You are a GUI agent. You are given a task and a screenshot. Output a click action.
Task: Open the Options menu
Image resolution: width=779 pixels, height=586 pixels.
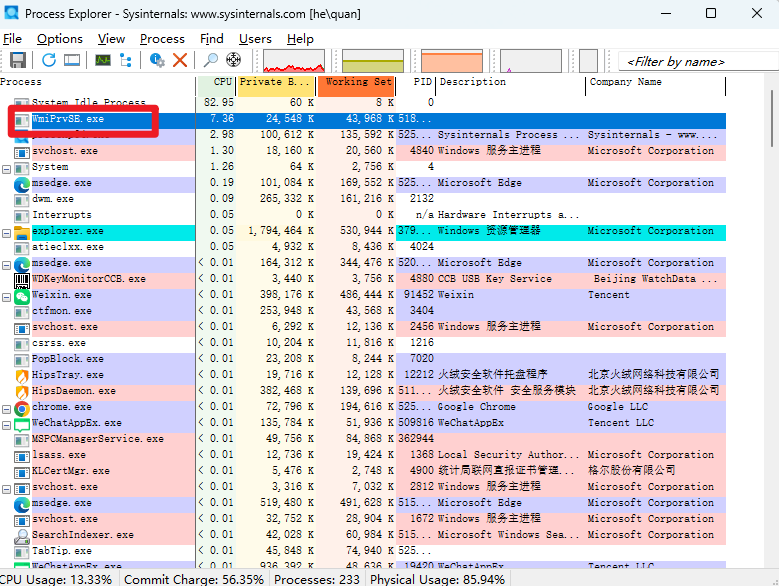[60, 39]
